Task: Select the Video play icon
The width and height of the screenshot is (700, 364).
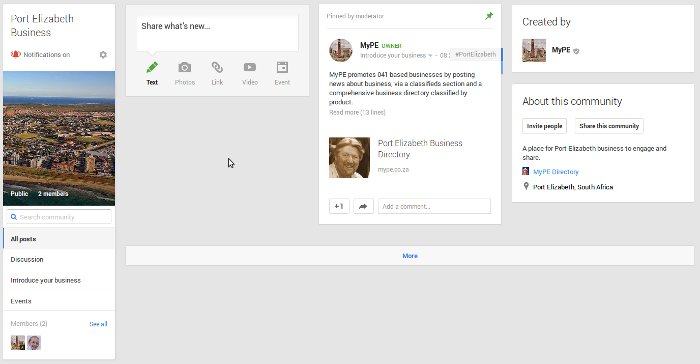Action: [x=250, y=67]
